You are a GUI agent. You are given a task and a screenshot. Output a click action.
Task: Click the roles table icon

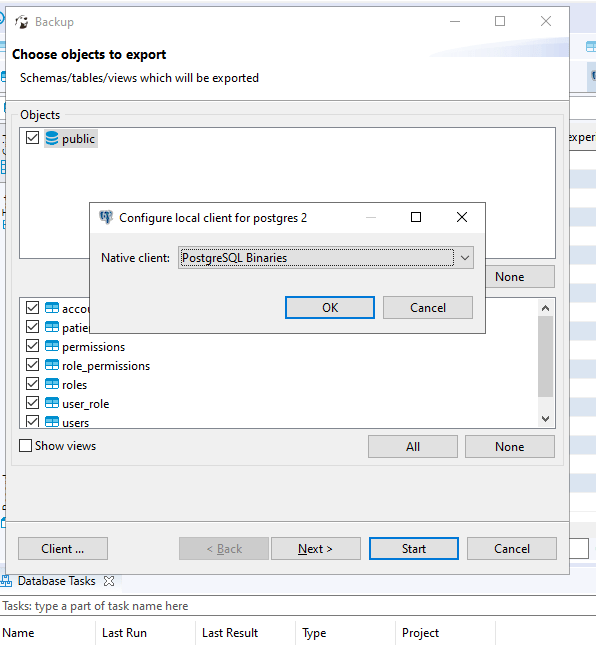click(52, 384)
